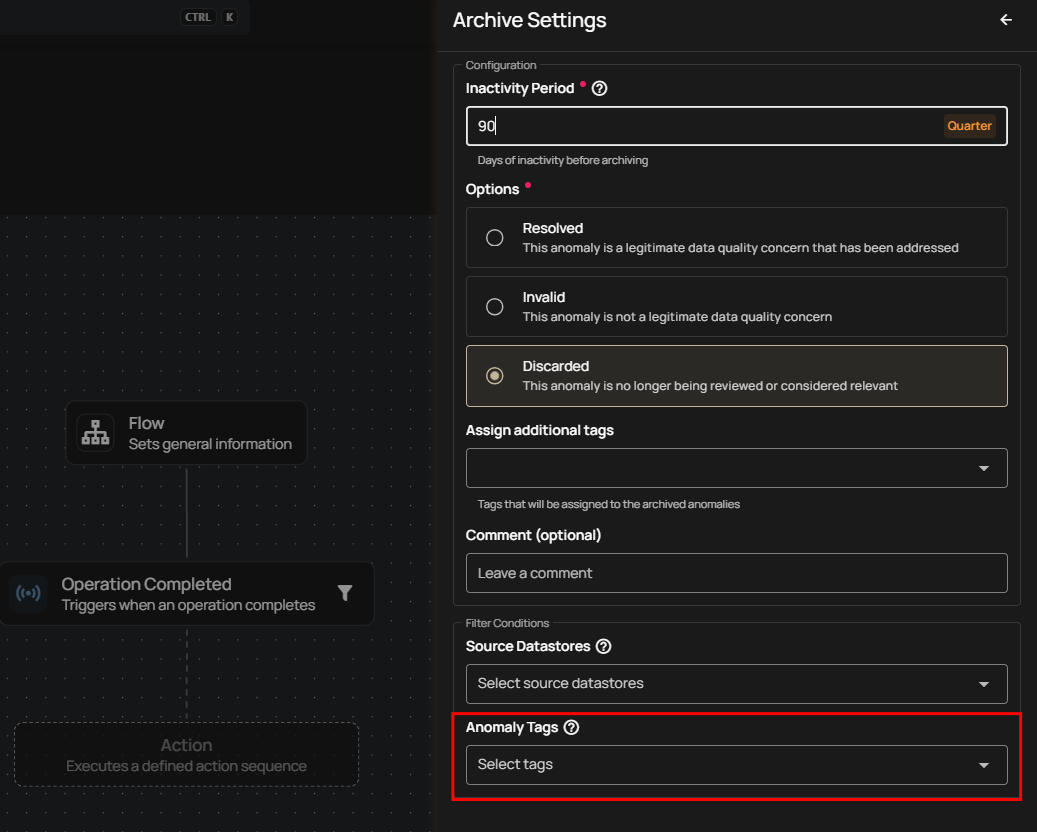This screenshot has width=1037, height=832.
Task: Click the Operation Completed trigger signal icon
Action: coord(28,594)
